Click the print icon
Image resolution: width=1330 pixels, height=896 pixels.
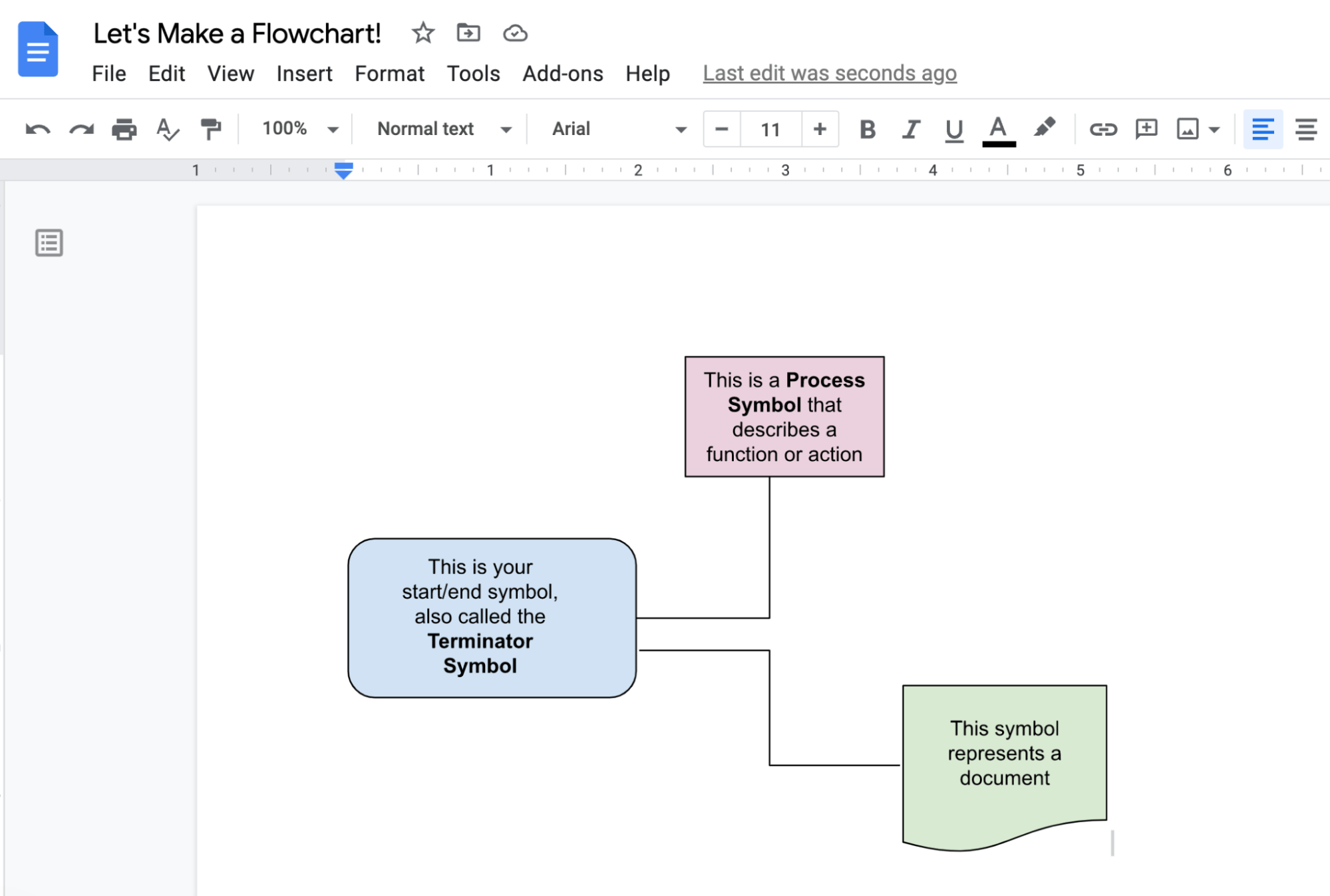tap(124, 129)
